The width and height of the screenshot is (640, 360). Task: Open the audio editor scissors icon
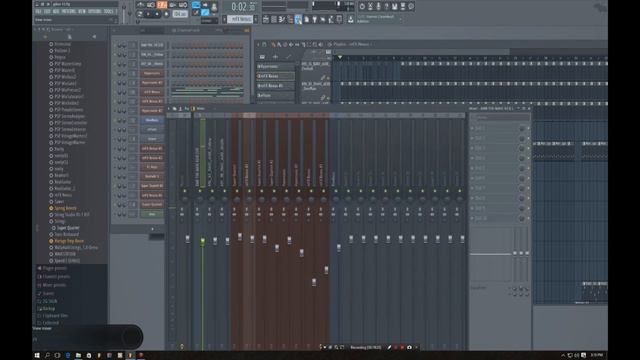click(370, 6)
